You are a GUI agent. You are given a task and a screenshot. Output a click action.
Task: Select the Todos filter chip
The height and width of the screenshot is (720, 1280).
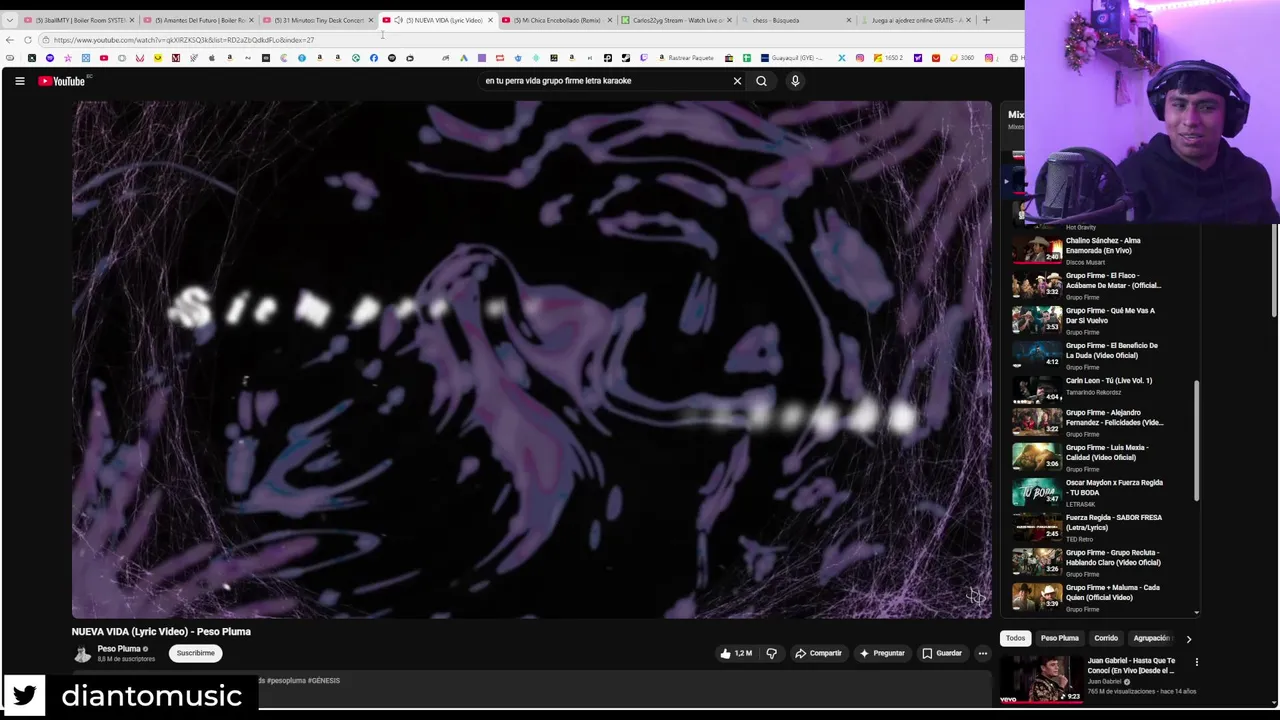[x=1015, y=638]
